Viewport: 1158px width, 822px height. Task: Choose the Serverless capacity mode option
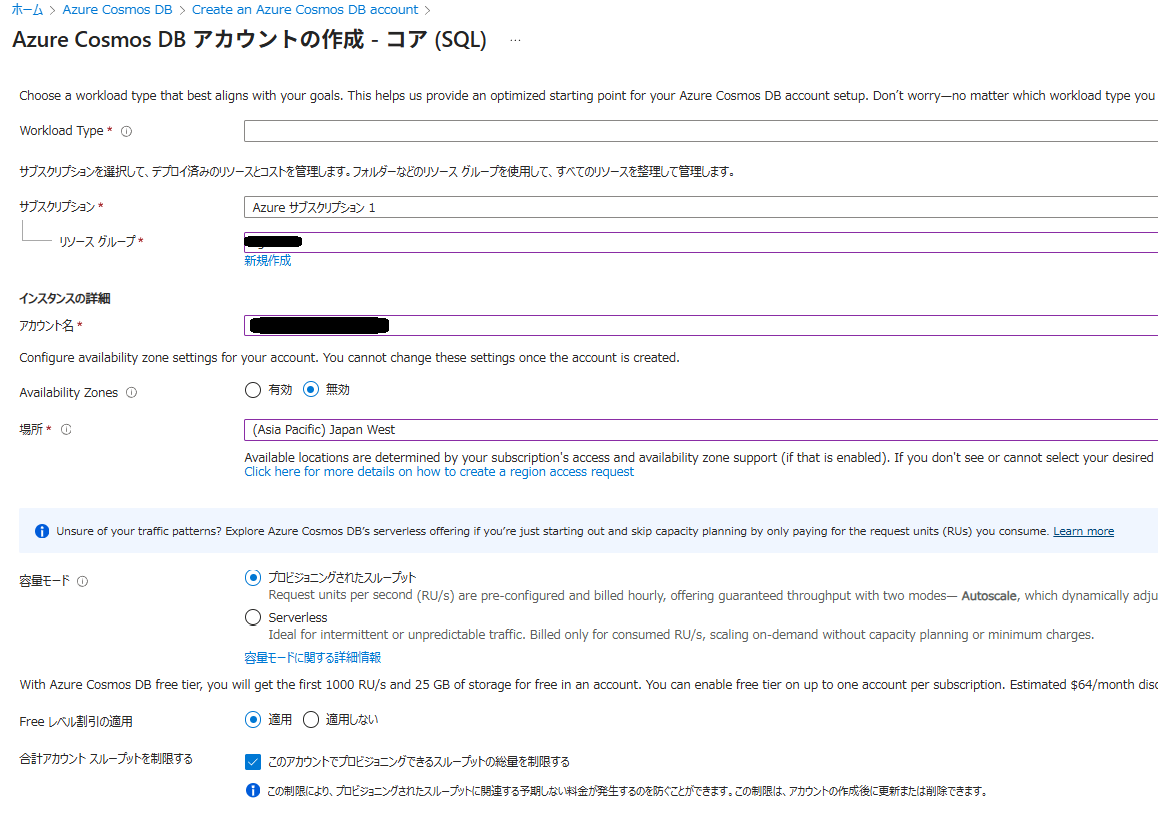coord(253,617)
